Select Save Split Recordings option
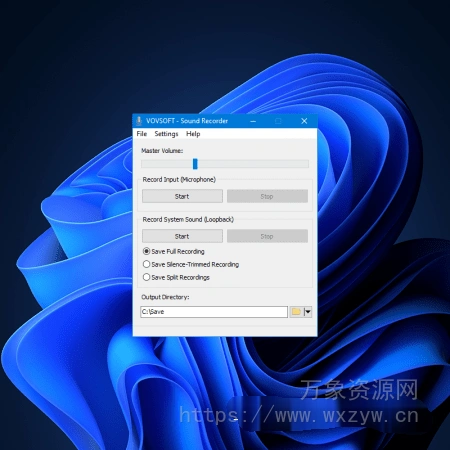This screenshot has height=450, width=450. [176, 277]
